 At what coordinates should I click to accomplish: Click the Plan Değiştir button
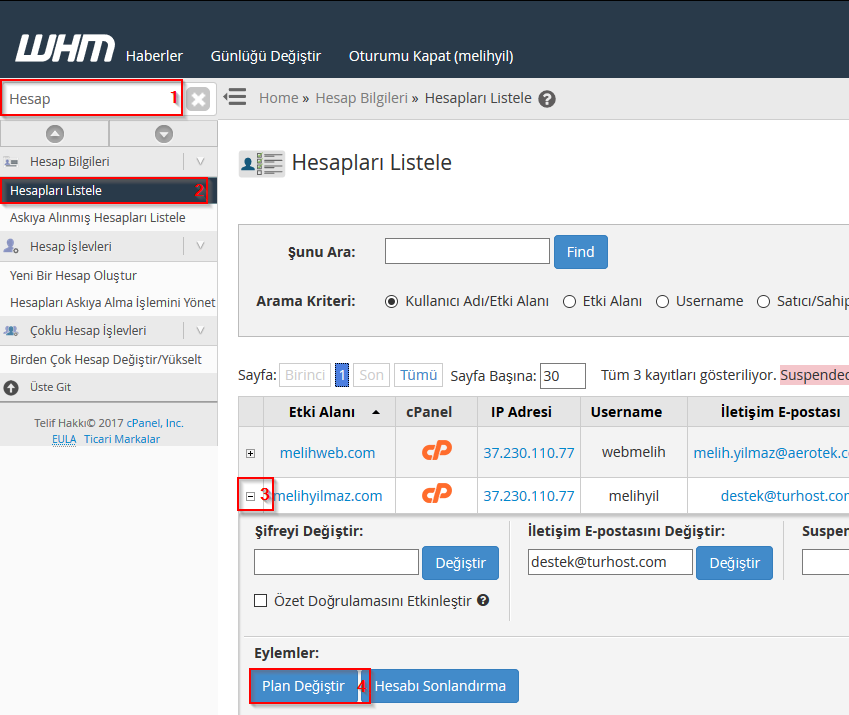[x=303, y=686]
